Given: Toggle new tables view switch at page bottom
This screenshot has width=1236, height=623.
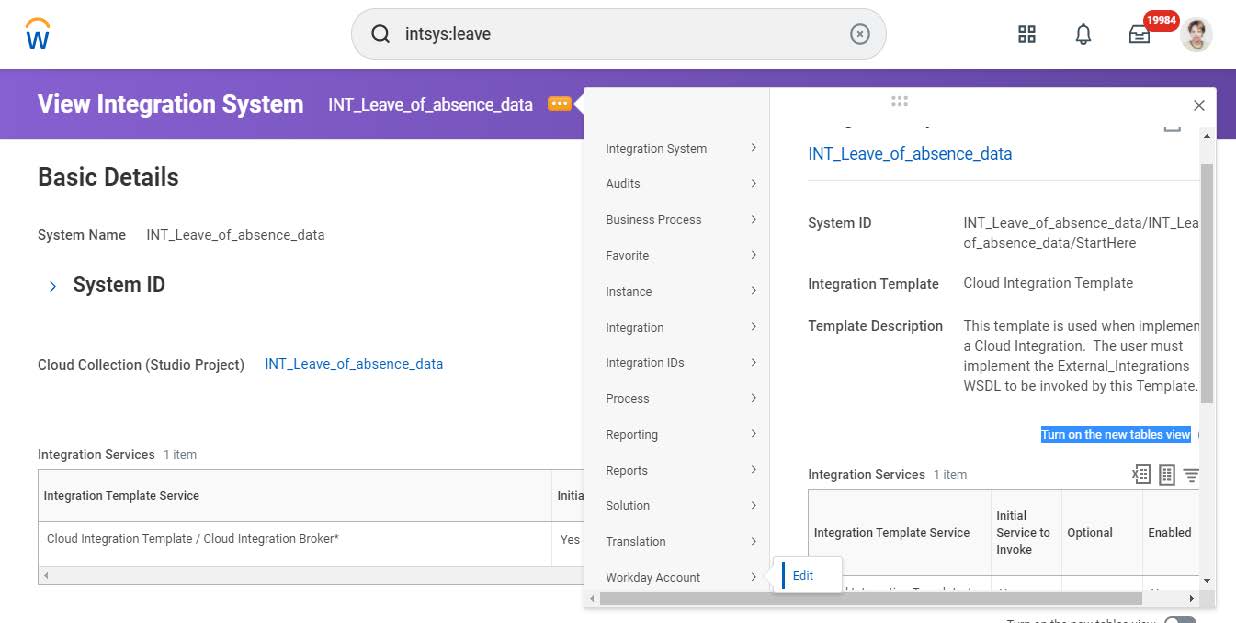Looking at the screenshot, I should coord(1180,620).
